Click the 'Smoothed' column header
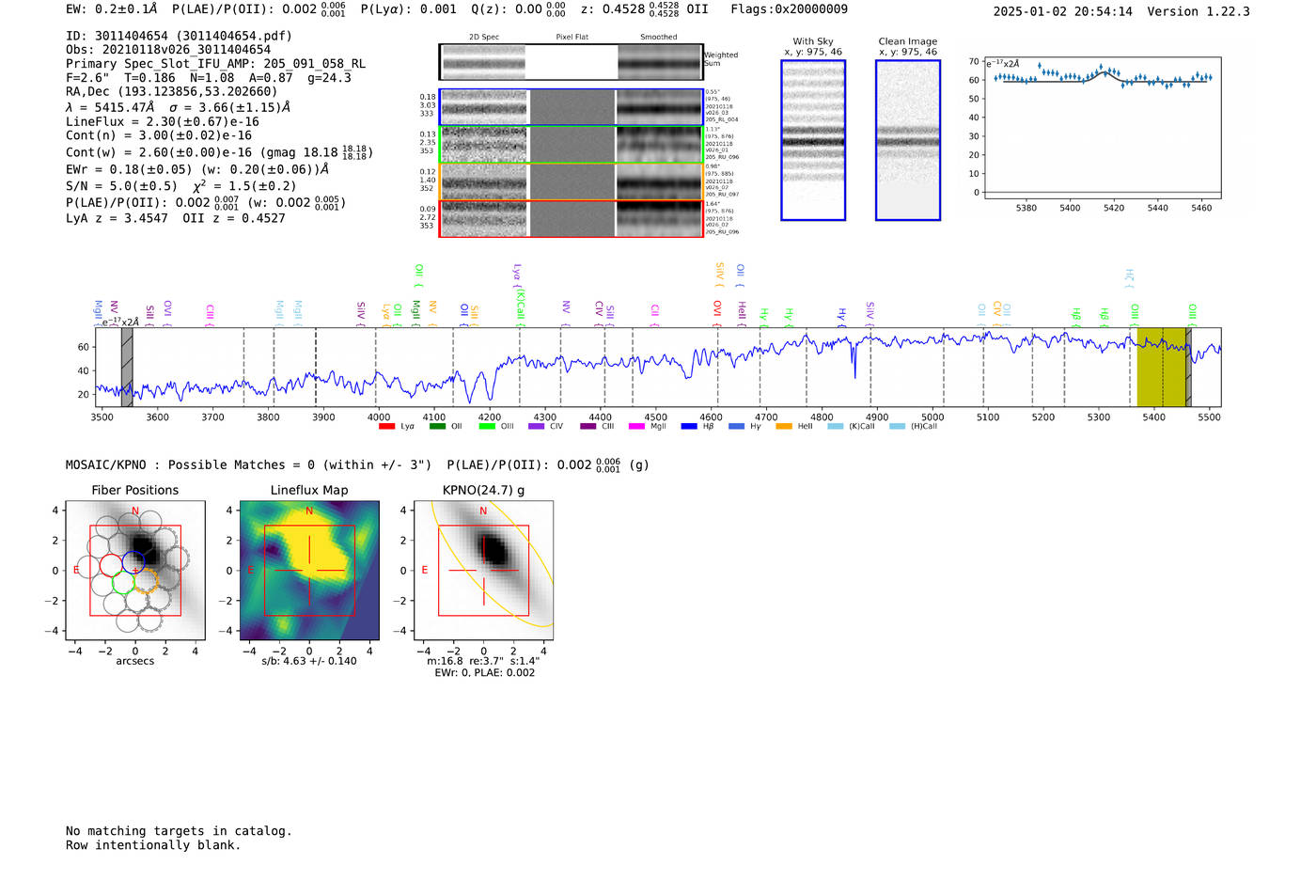The width and height of the screenshot is (1316, 896). tap(659, 38)
